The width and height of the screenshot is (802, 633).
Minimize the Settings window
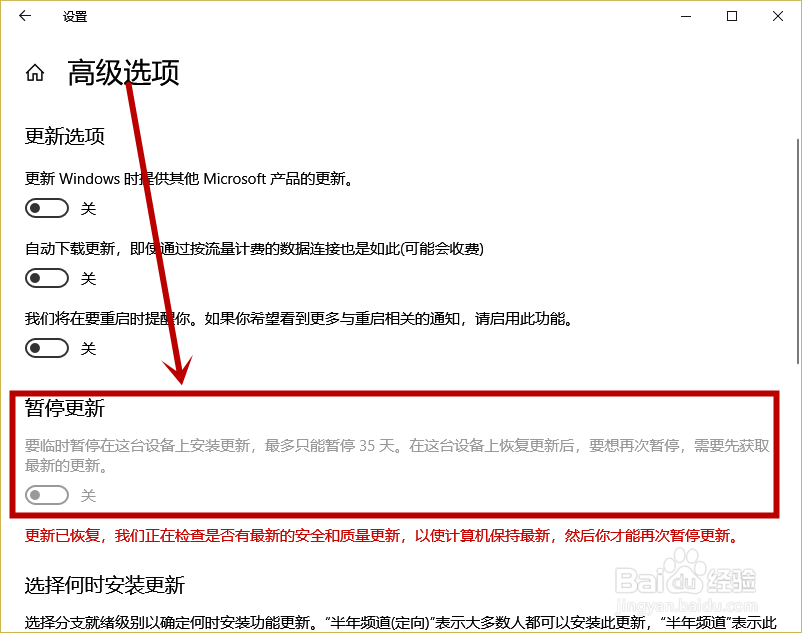(685, 16)
